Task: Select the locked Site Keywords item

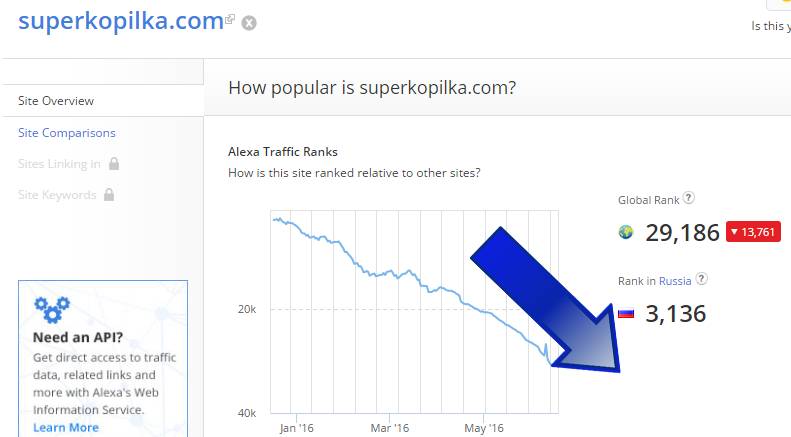Action: coord(57,195)
